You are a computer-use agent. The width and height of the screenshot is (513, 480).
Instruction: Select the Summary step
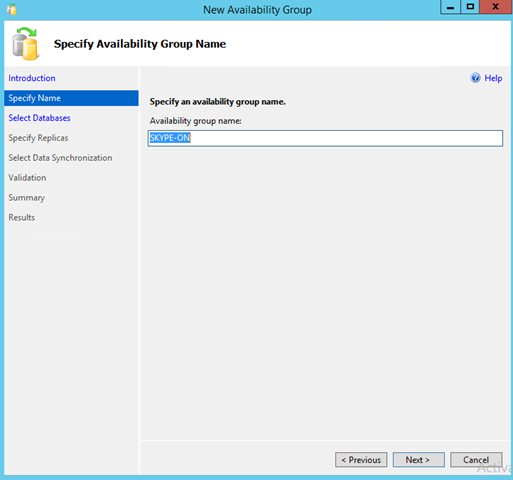[x=27, y=198]
